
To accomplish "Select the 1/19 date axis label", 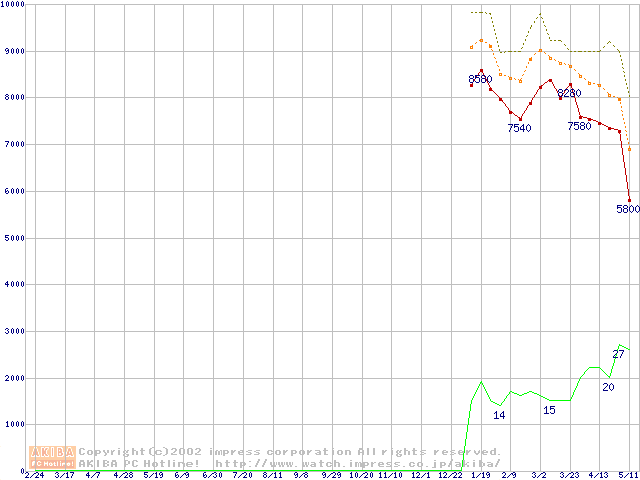I will tap(479, 476).
